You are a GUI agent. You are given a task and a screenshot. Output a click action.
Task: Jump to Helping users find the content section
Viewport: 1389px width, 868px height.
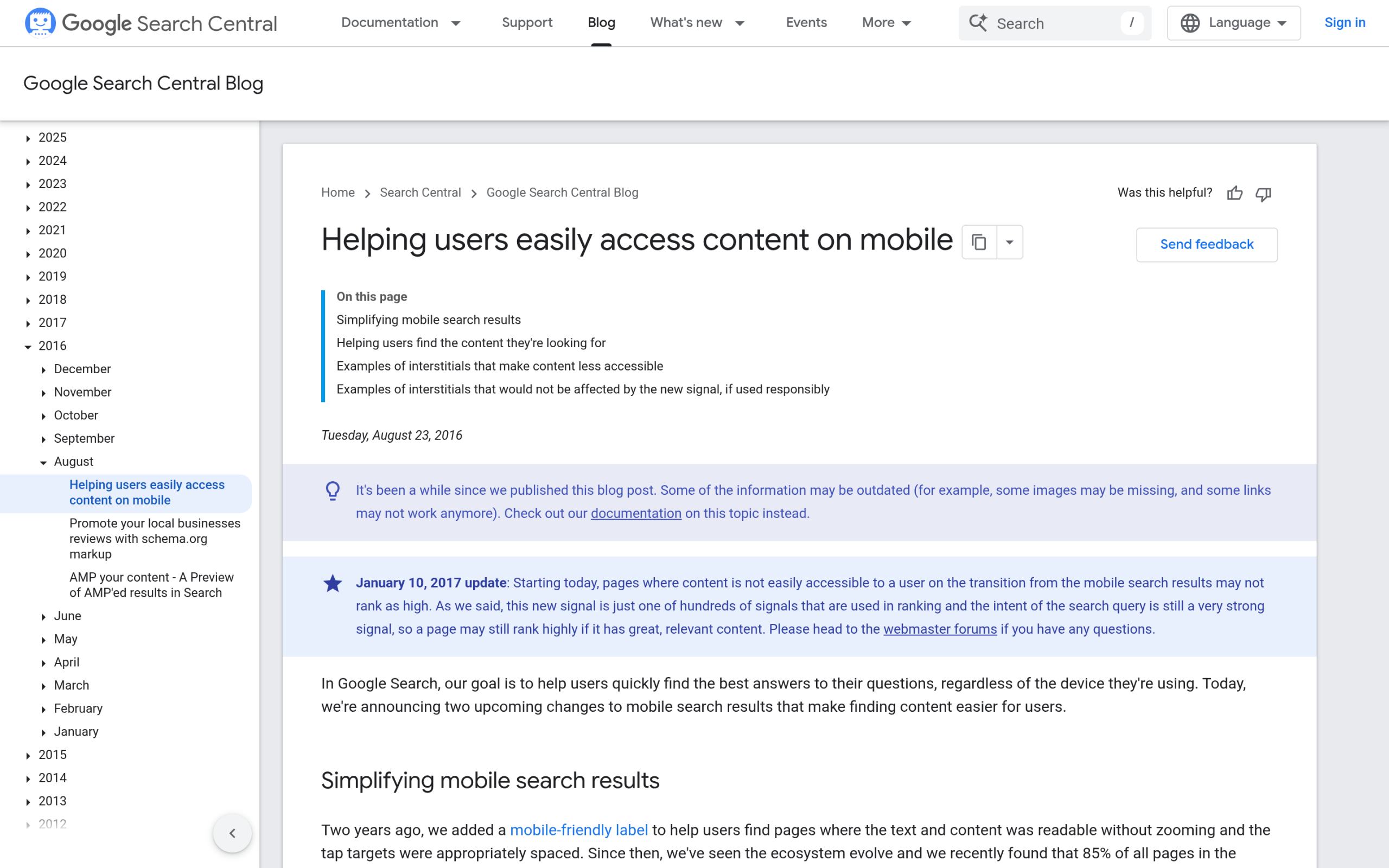[470, 343]
